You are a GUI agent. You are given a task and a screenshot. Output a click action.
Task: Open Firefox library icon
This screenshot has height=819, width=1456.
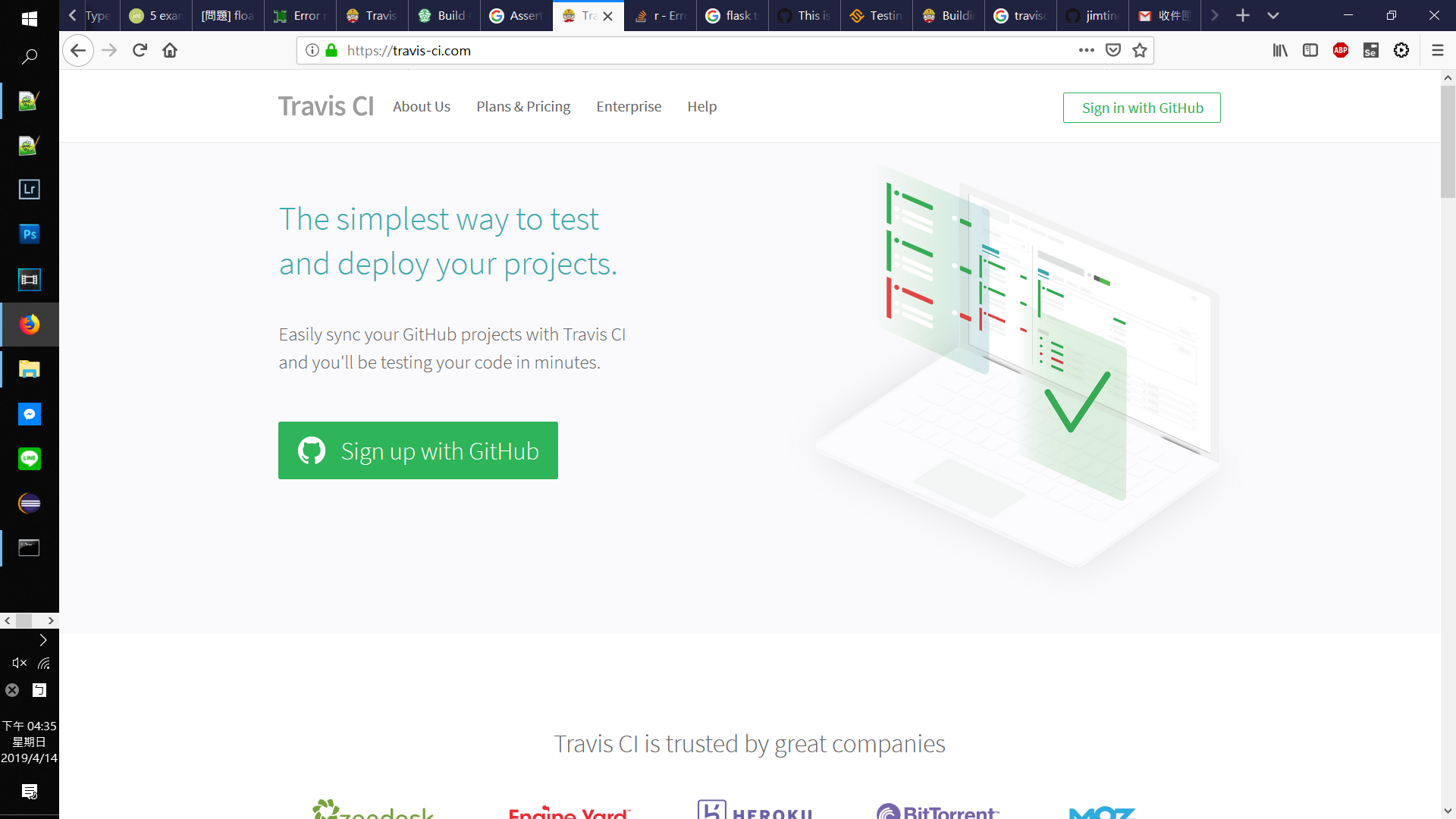click(x=1280, y=50)
